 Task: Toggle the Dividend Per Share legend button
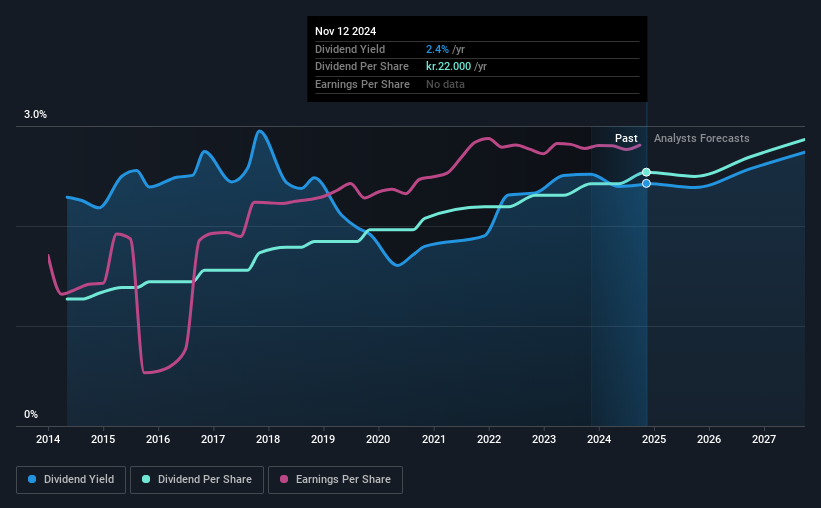(x=197, y=480)
